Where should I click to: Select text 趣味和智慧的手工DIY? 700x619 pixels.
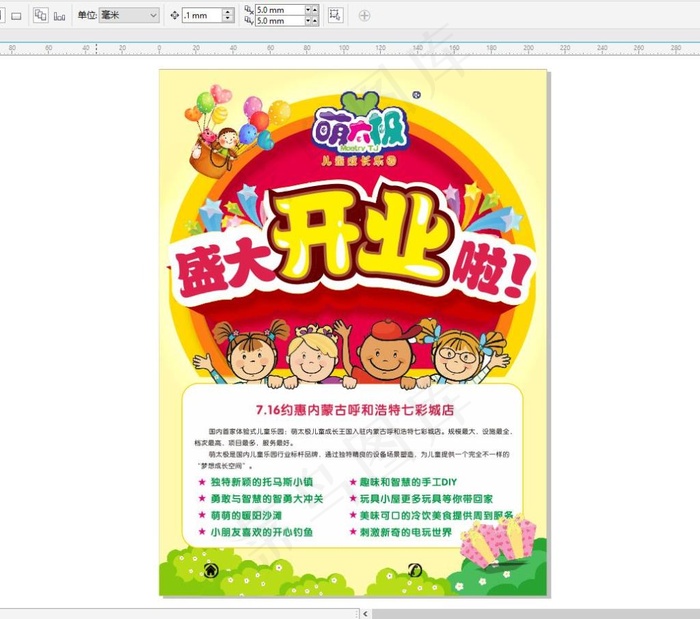408,482
